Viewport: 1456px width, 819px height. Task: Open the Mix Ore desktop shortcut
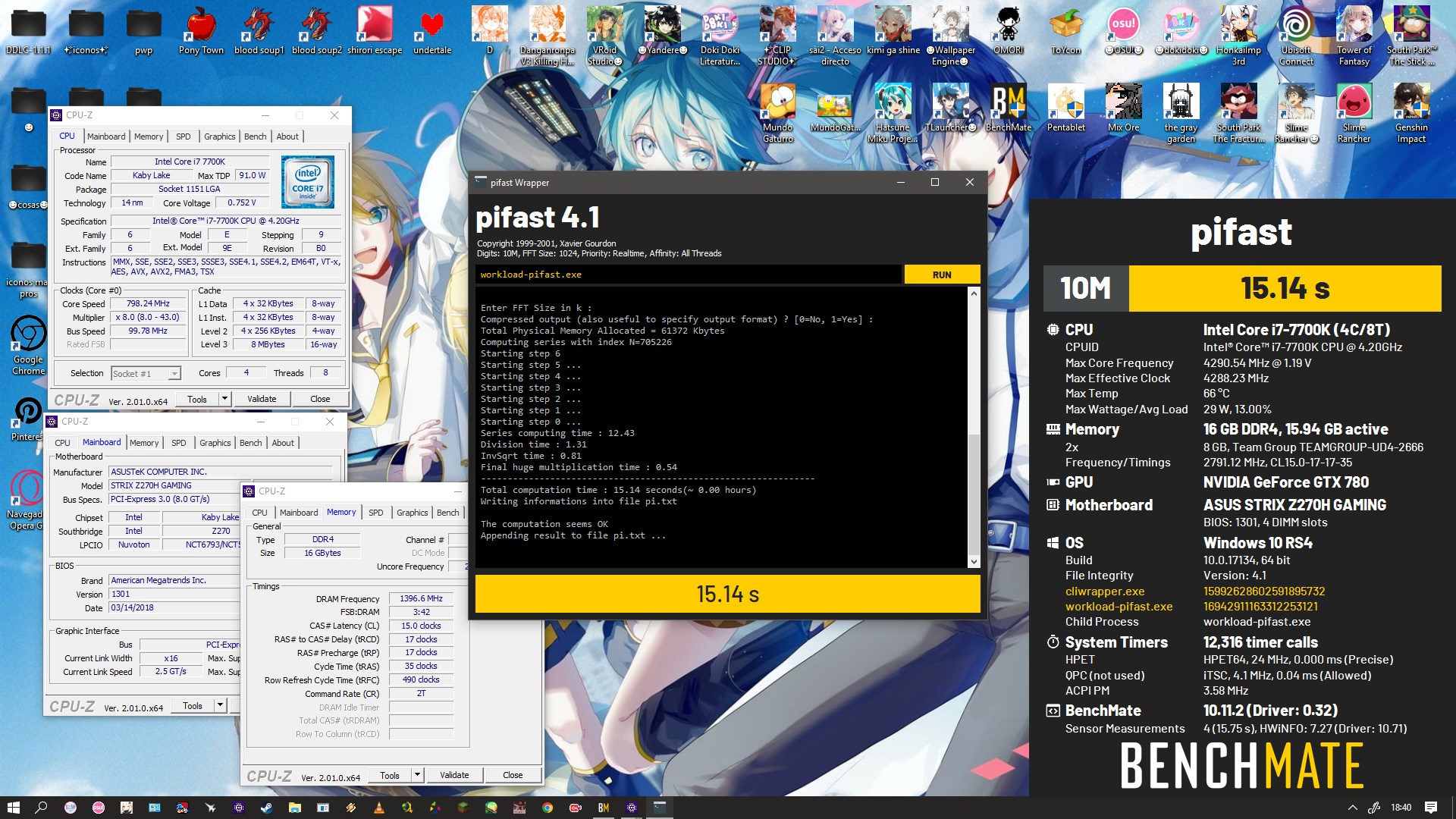[x=1123, y=108]
